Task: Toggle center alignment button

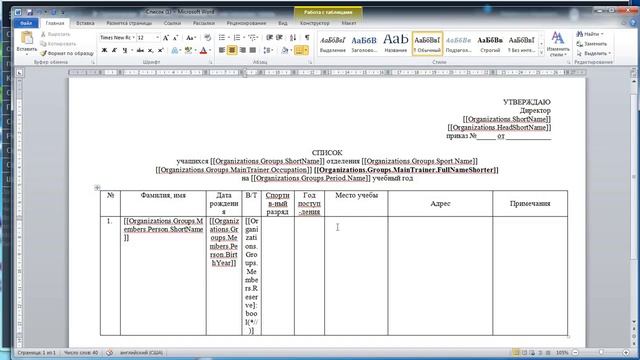Action: pyautogui.click(x=232, y=50)
